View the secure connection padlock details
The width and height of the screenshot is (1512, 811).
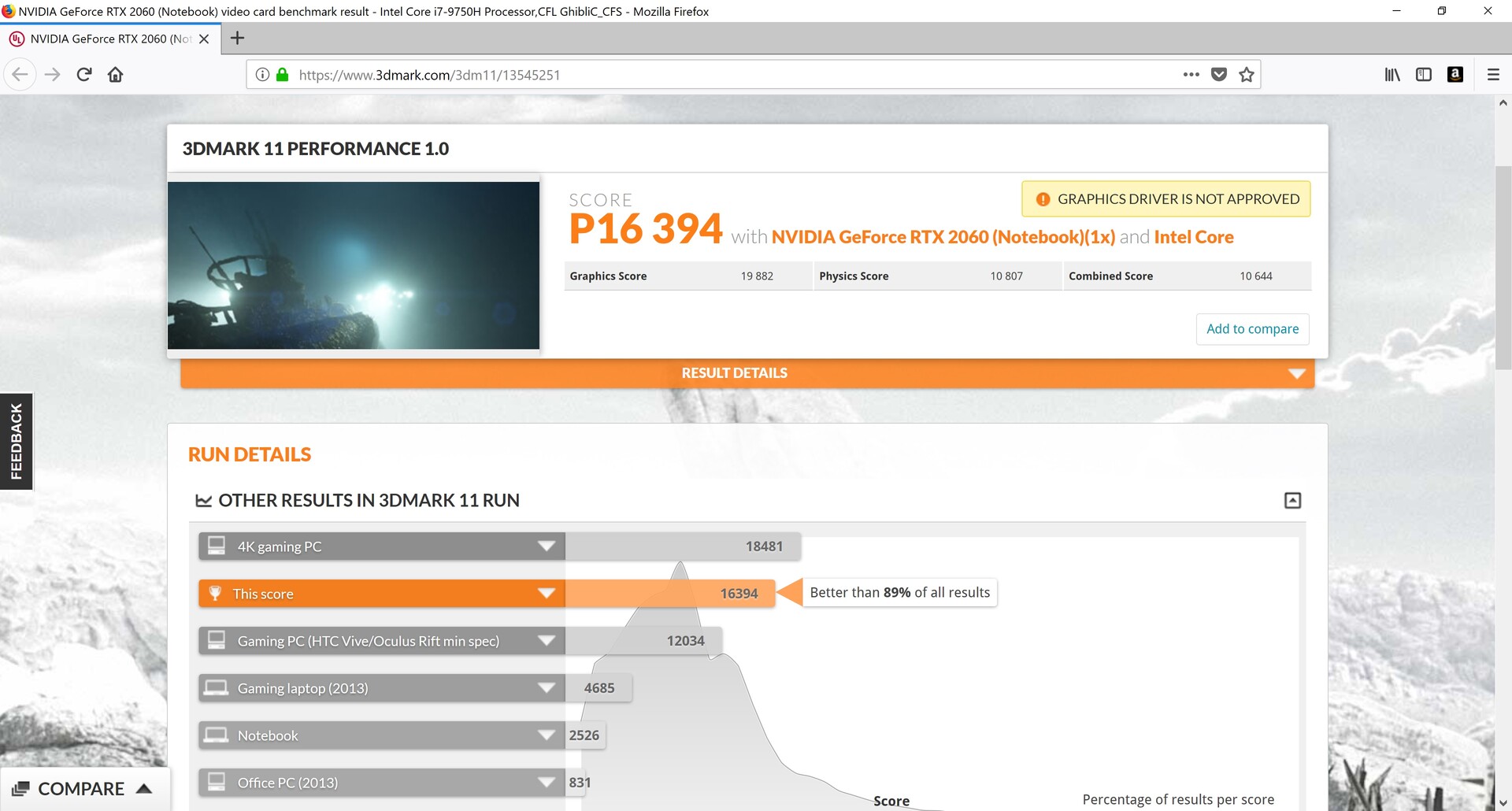pos(283,75)
